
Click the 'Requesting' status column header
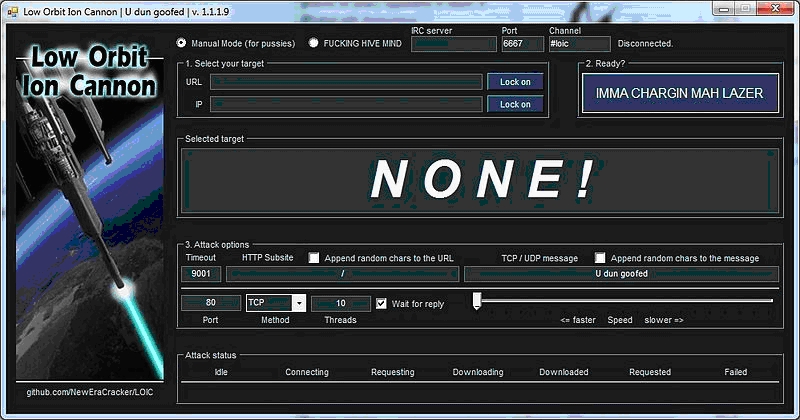pos(393,372)
